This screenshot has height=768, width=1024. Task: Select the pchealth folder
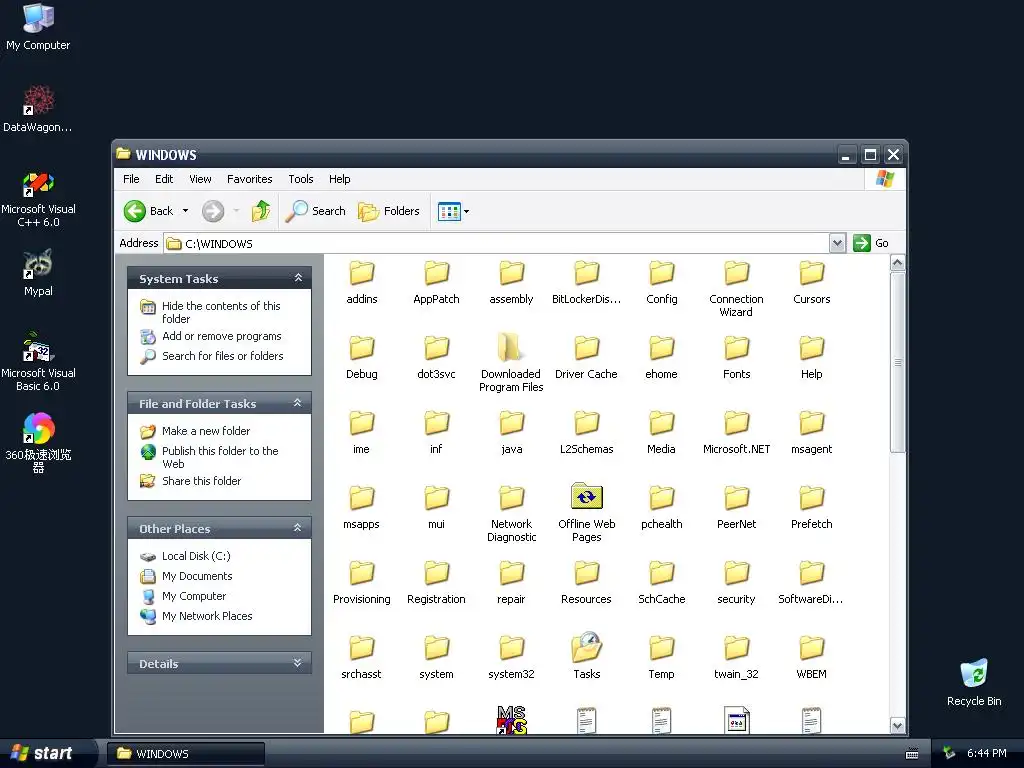[x=662, y=507]
